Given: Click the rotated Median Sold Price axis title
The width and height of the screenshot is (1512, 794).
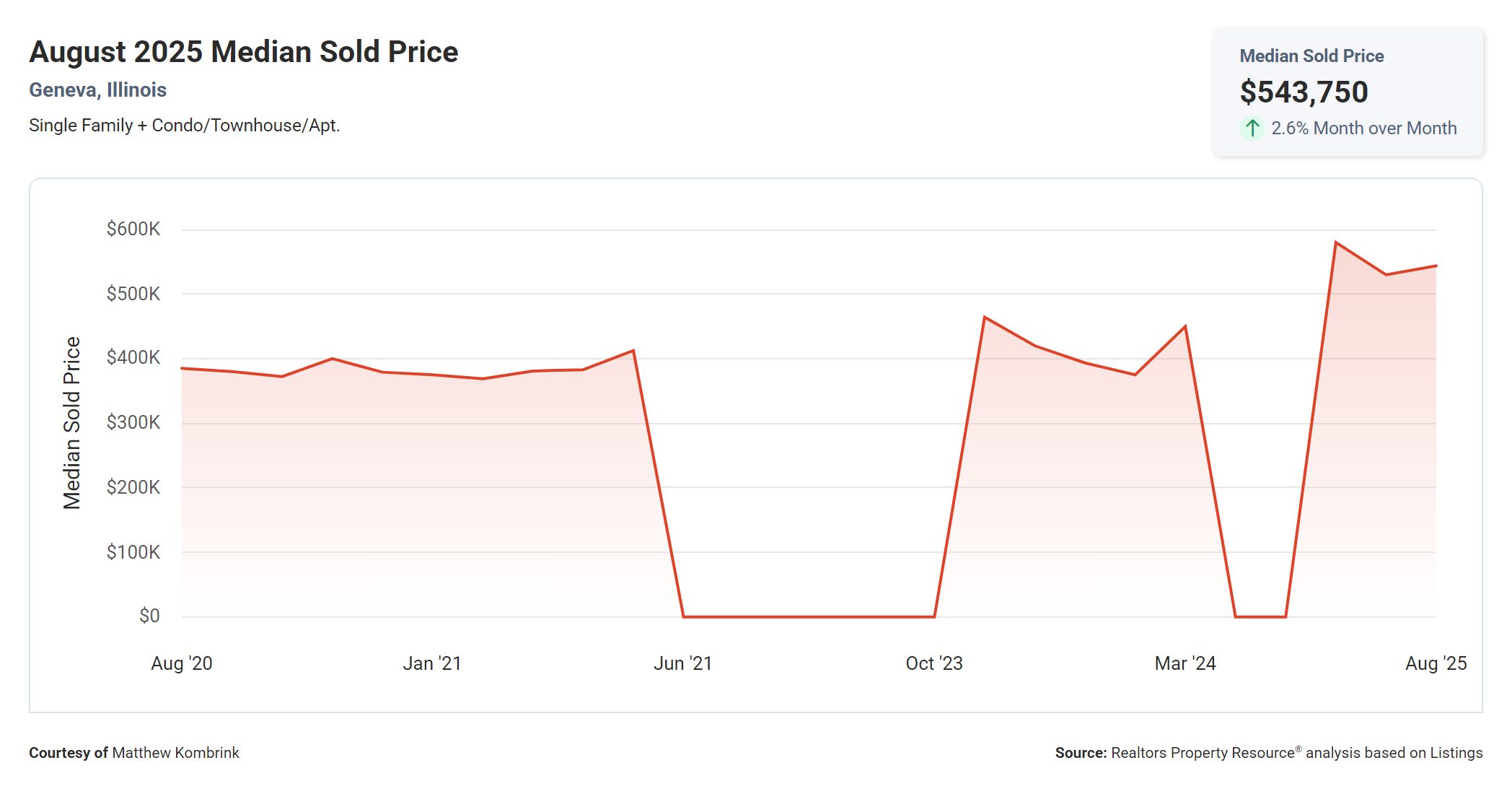Looking at the screenshot, I should coord(71,423).
